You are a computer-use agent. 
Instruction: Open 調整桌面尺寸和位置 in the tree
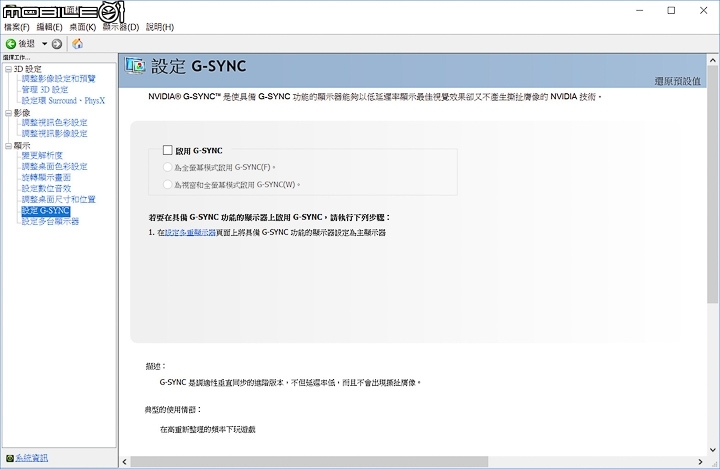coord(59,199)
